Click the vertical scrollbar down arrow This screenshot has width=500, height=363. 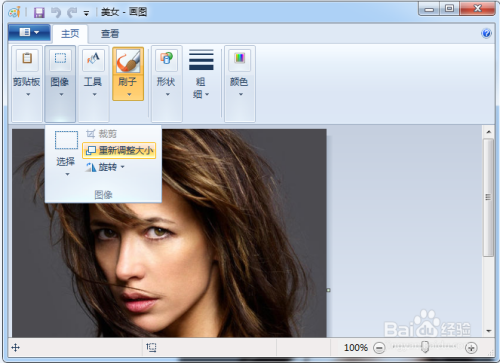[489, 331]
